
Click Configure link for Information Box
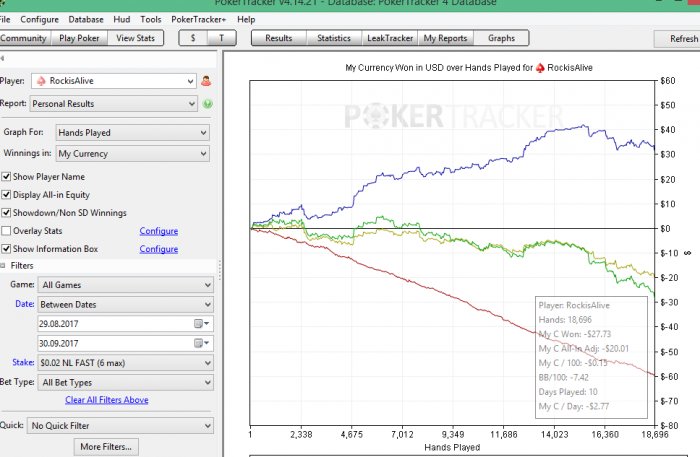pyautogui.click(x=158, y=249)
